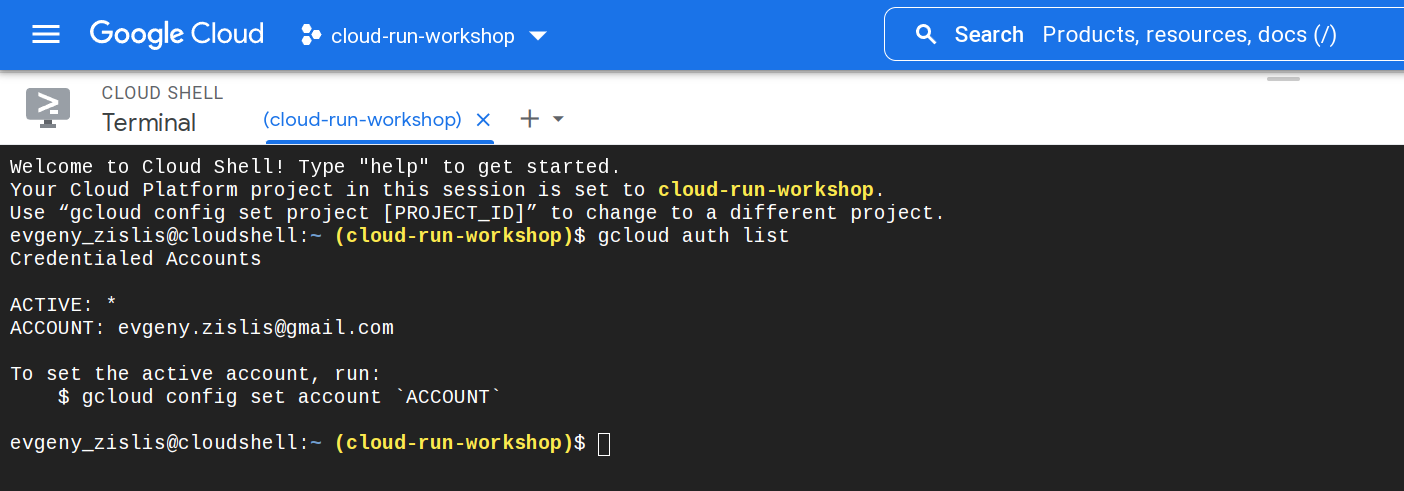Expand the project selector dropdown arrow
This screenshot has height=491, width=1404.
538,36
